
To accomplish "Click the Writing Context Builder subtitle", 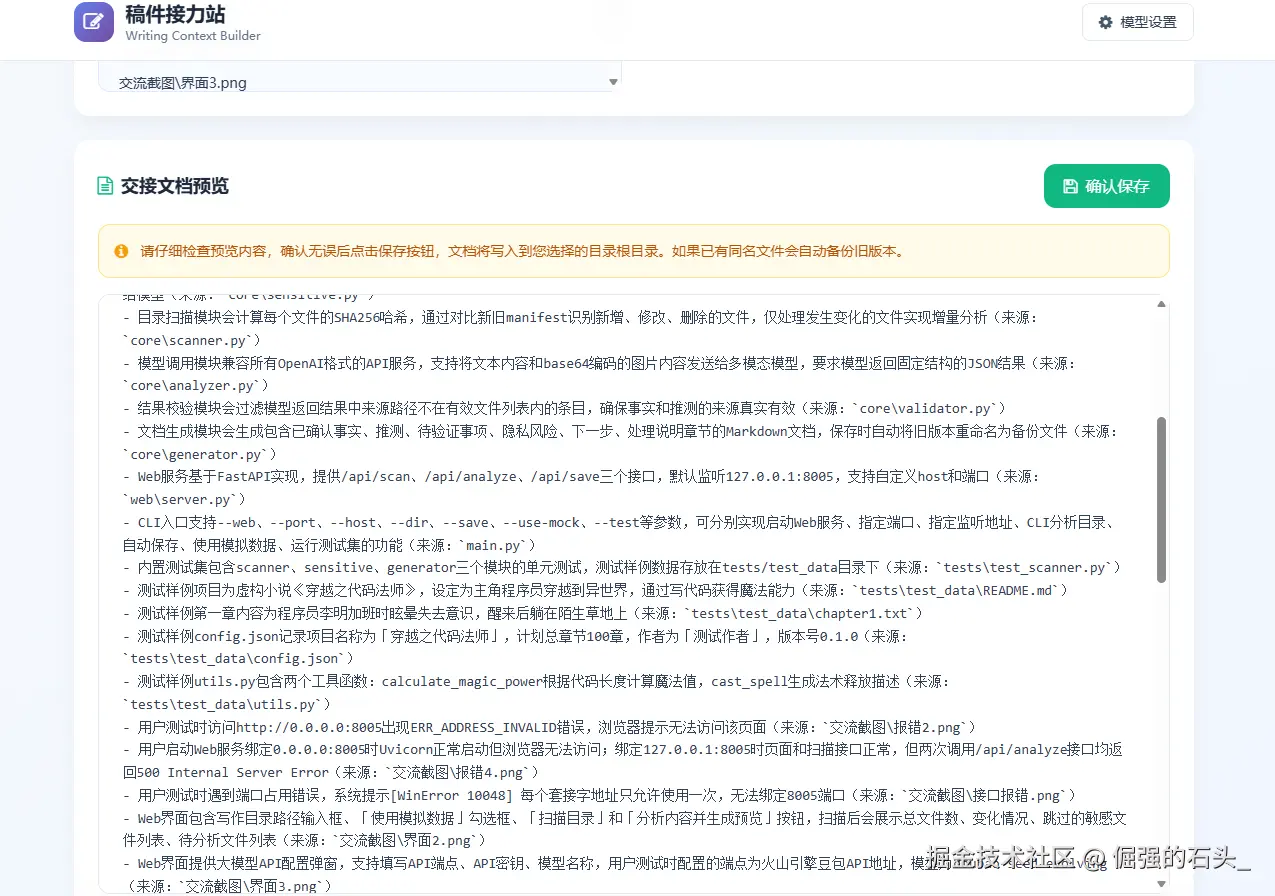I will click(x=193, y=36).
